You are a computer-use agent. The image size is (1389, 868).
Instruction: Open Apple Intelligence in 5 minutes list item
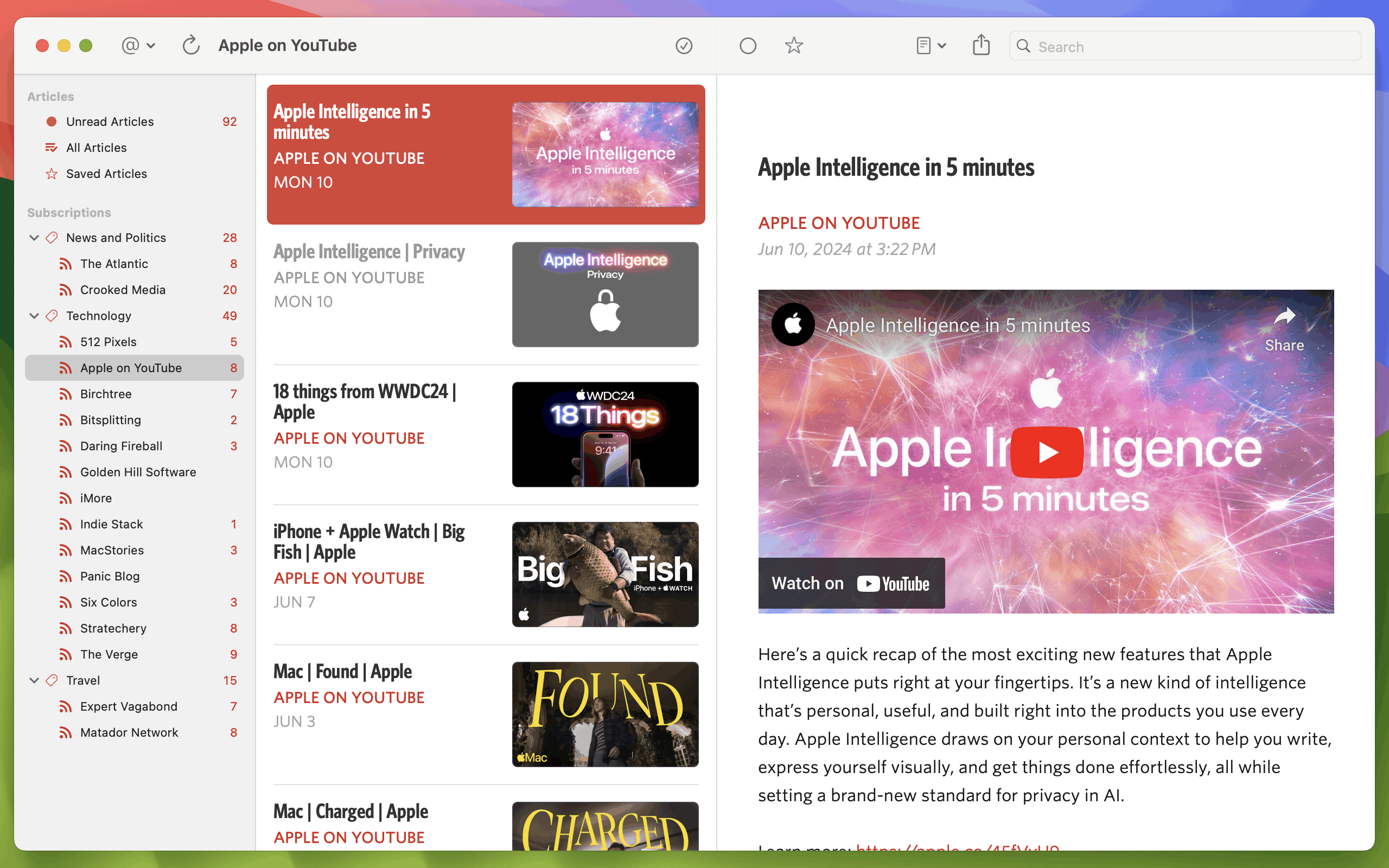486,155
